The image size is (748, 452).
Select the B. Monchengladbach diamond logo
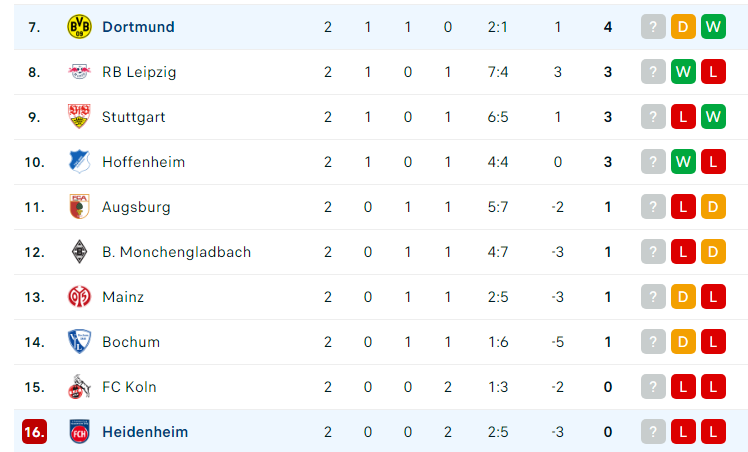click(79, 251)
